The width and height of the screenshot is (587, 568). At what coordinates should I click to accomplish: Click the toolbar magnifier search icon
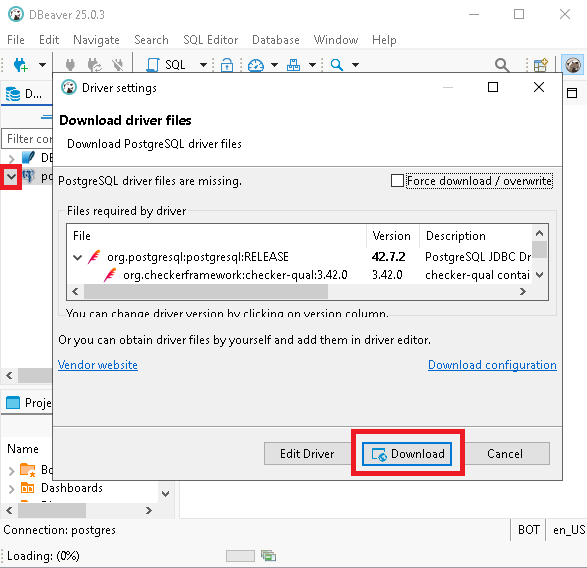(337, 65)
